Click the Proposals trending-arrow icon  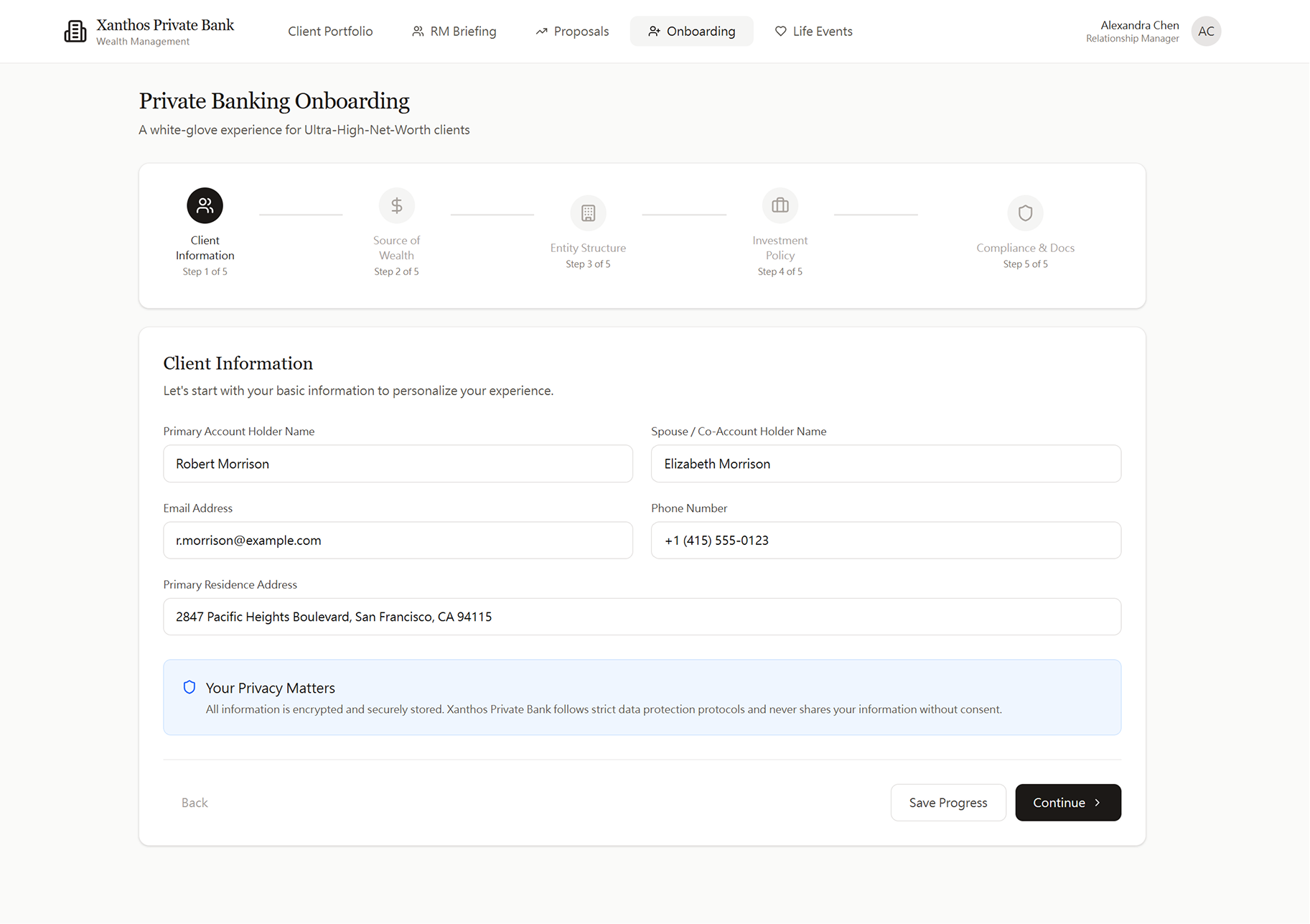point(542,31)
